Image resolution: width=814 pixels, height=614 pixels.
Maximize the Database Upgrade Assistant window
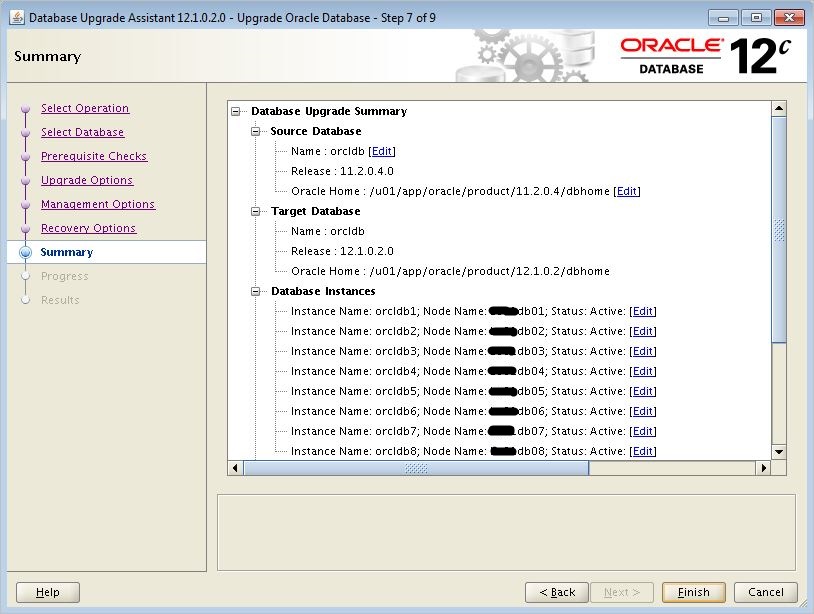756,18
